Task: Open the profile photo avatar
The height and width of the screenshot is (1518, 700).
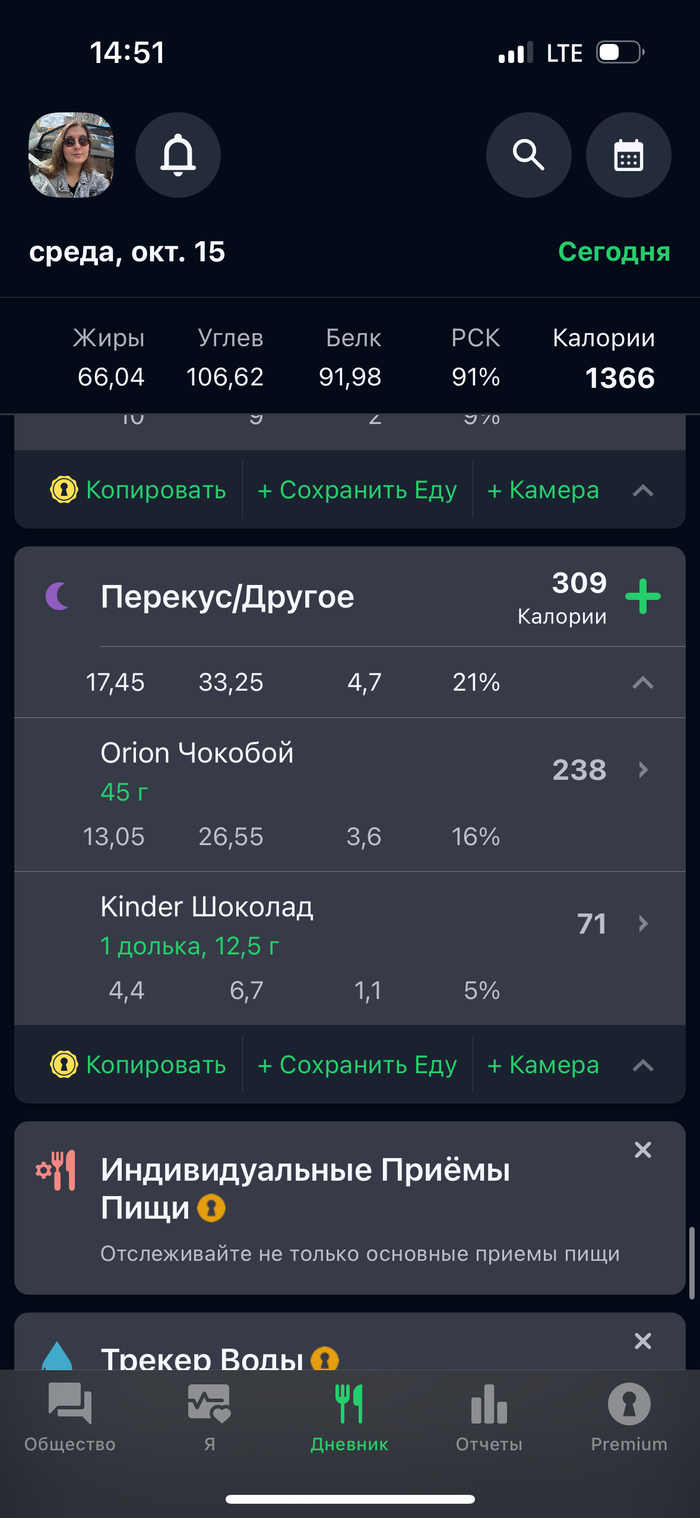Action: 71,155
